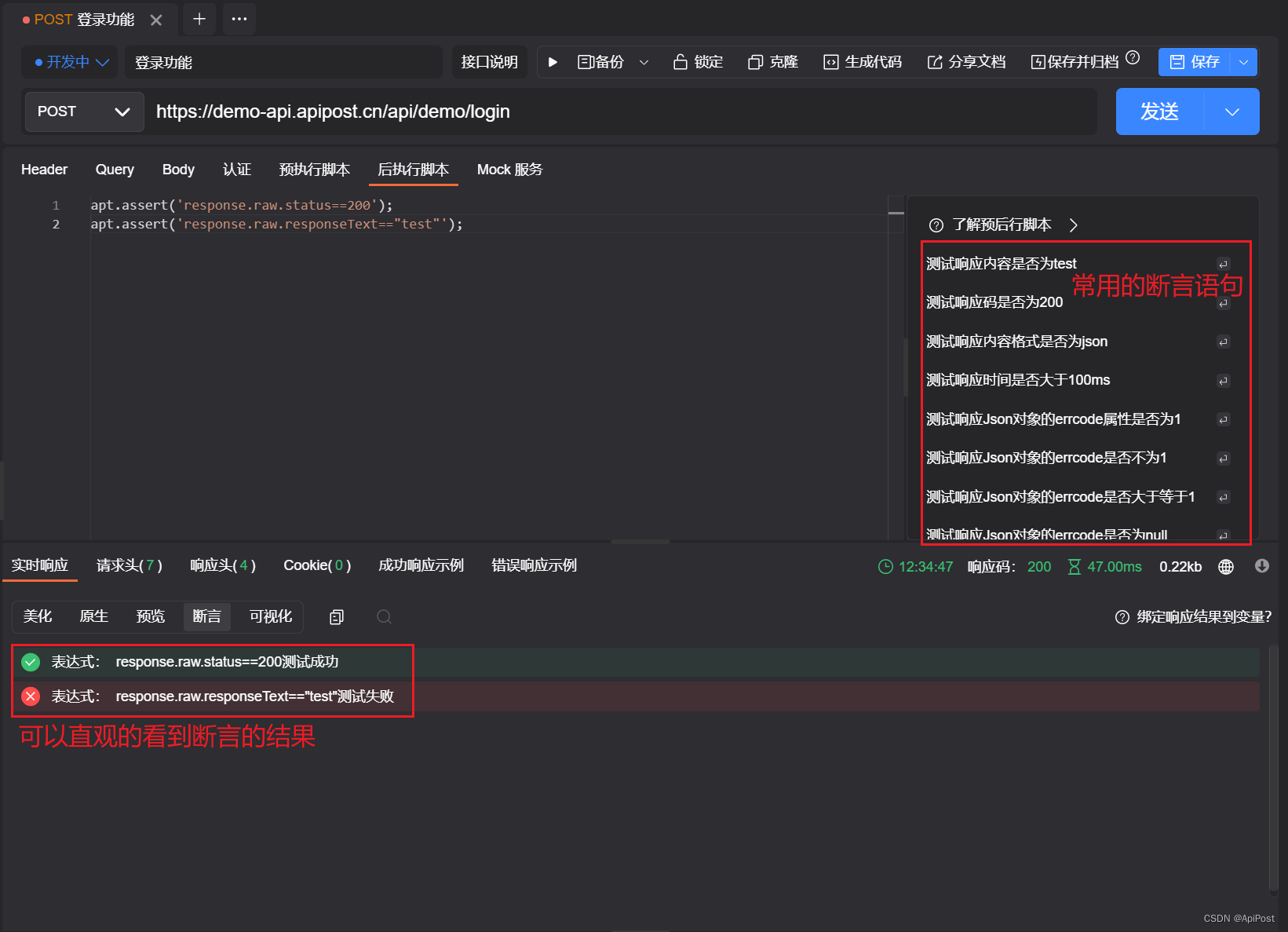Switch to the 预执行脚本 tab
1288x932 pixels.
[x=315, y=170]
